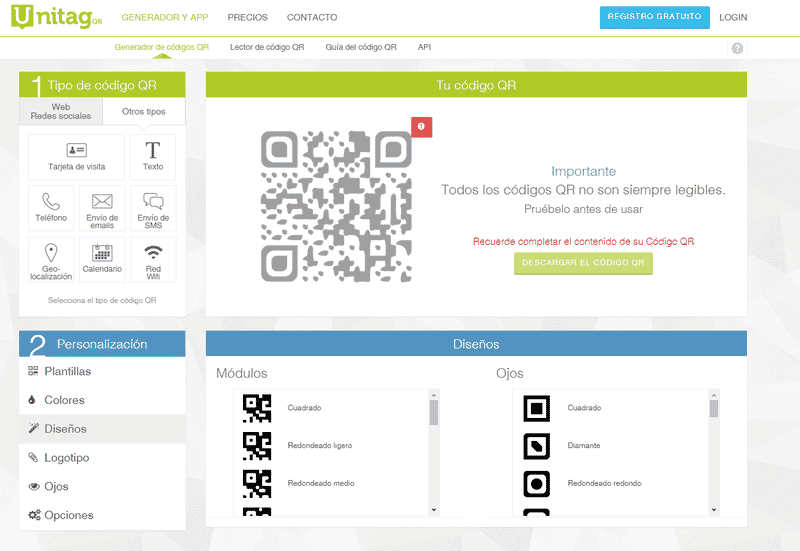
Task: Click the Módulos list scrollbar thumb
Action: tap(434, 412)
